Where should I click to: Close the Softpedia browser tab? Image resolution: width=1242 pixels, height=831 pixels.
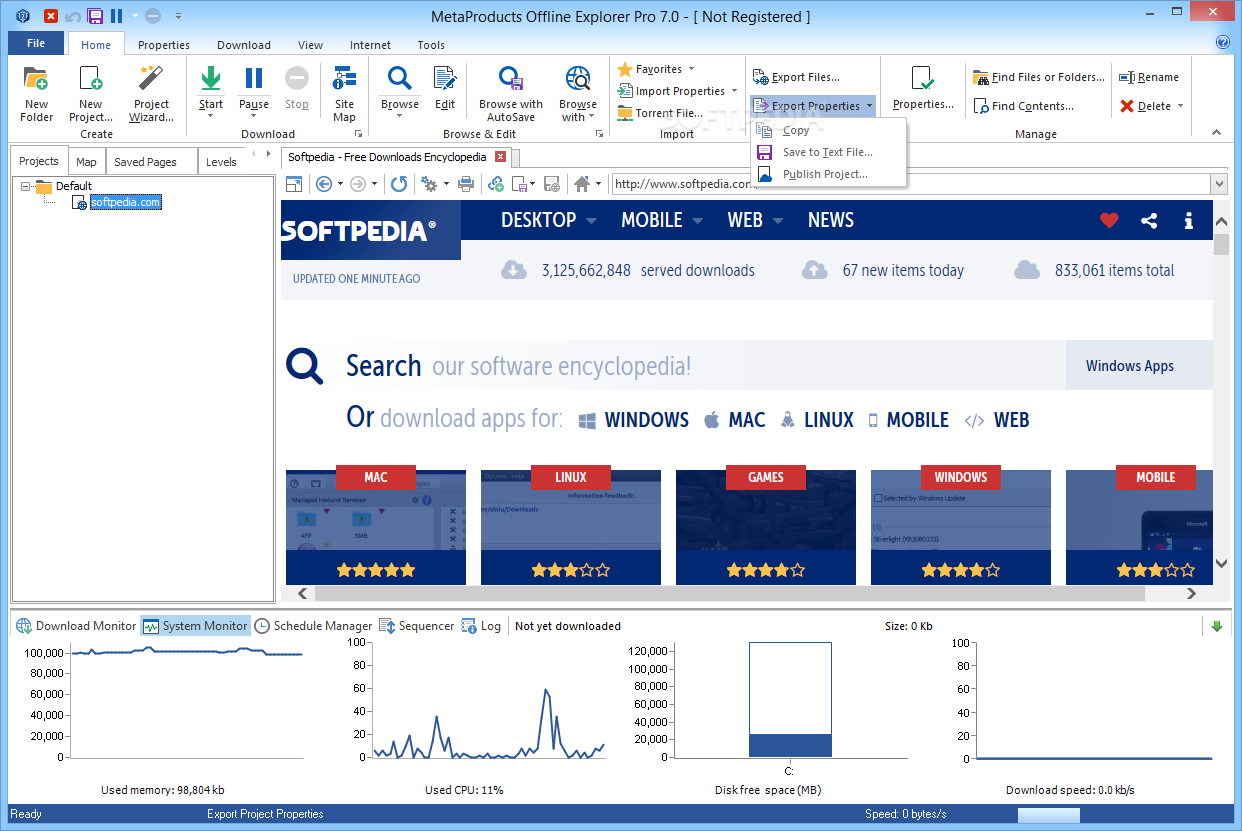point(502,157)
